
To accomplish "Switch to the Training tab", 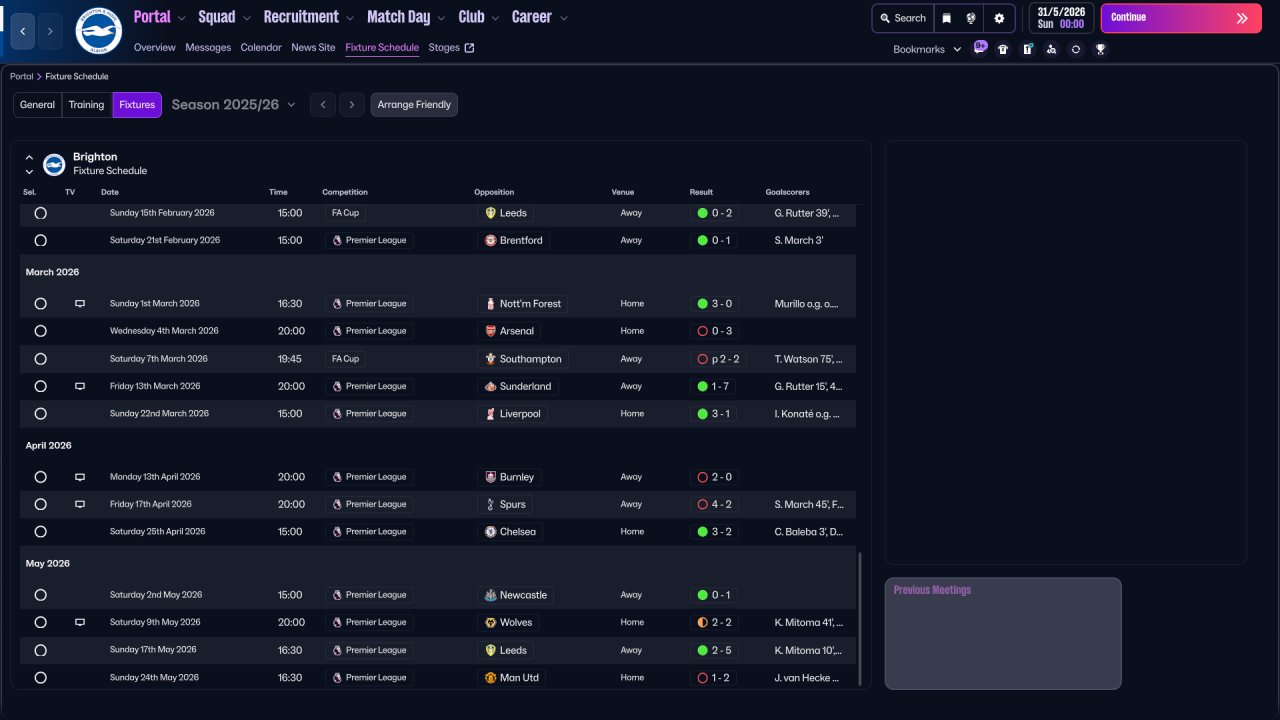I will pos(86,105).
